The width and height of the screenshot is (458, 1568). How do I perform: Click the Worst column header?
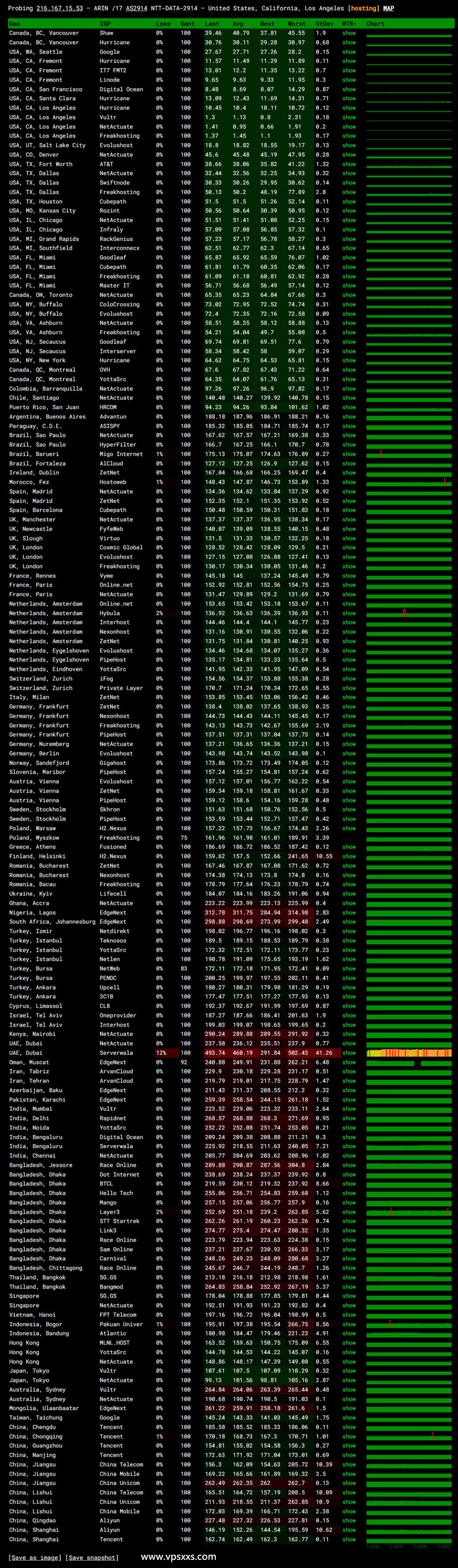tap(297, 23)
